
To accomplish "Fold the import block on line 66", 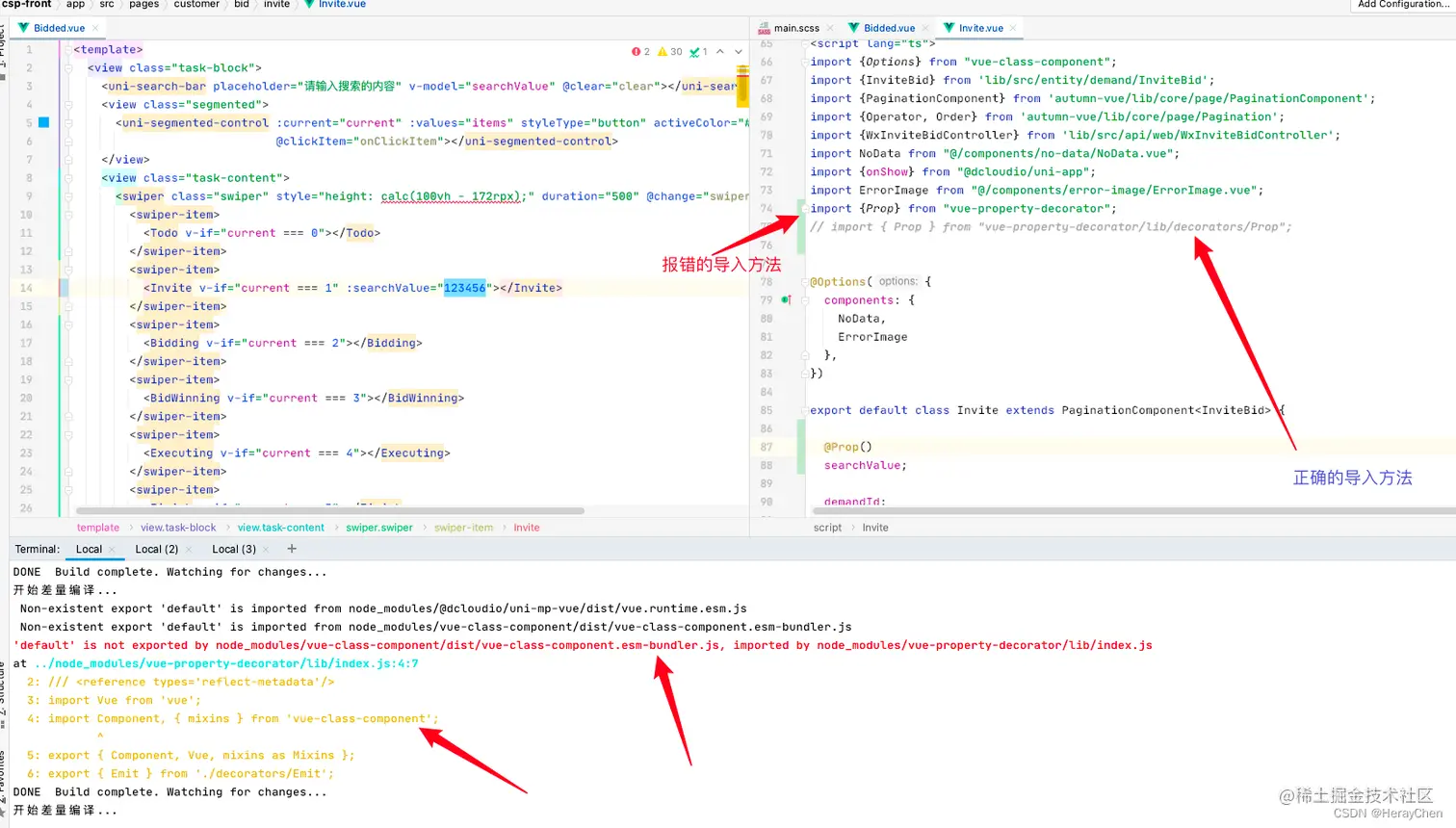I will [x=804, y=62].
